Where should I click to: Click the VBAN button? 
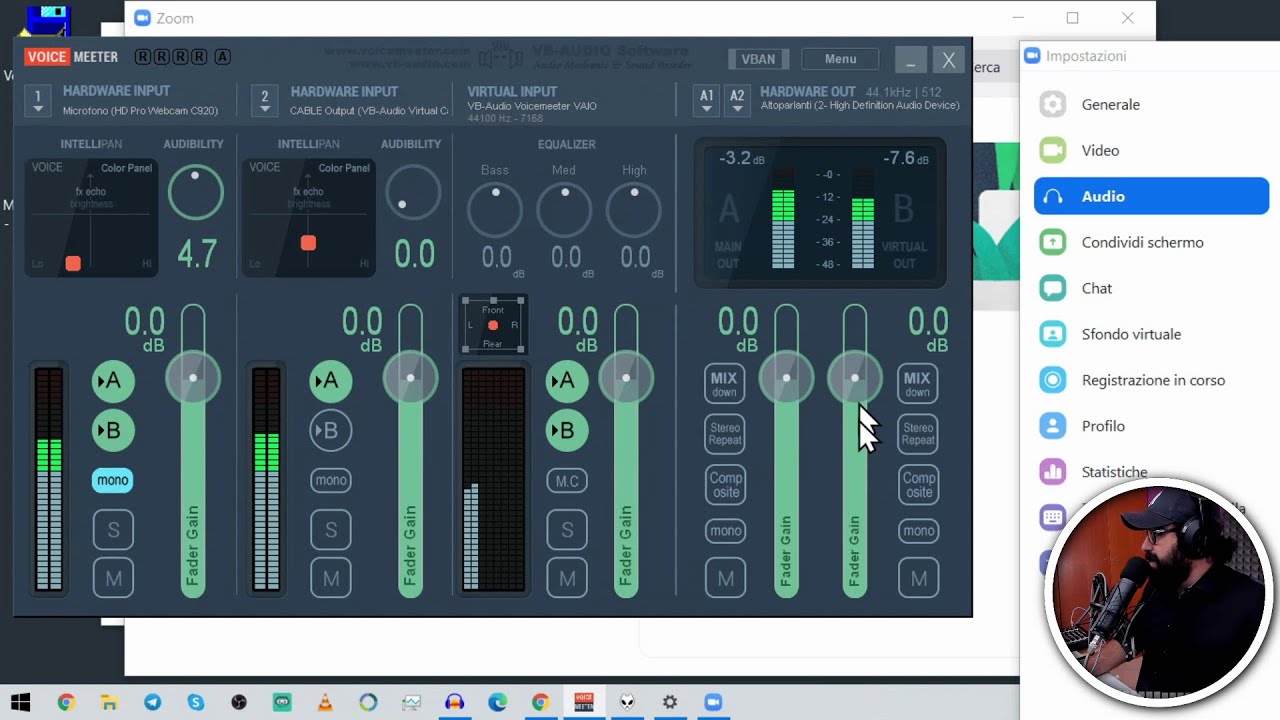(x=758, y=59)
